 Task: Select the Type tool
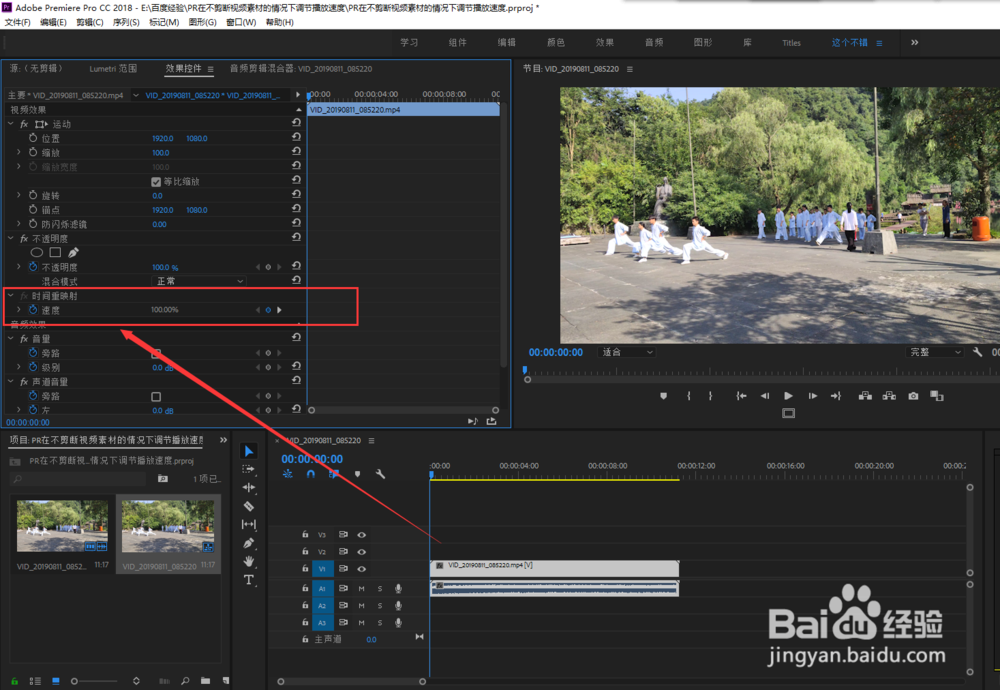[249, 580]
